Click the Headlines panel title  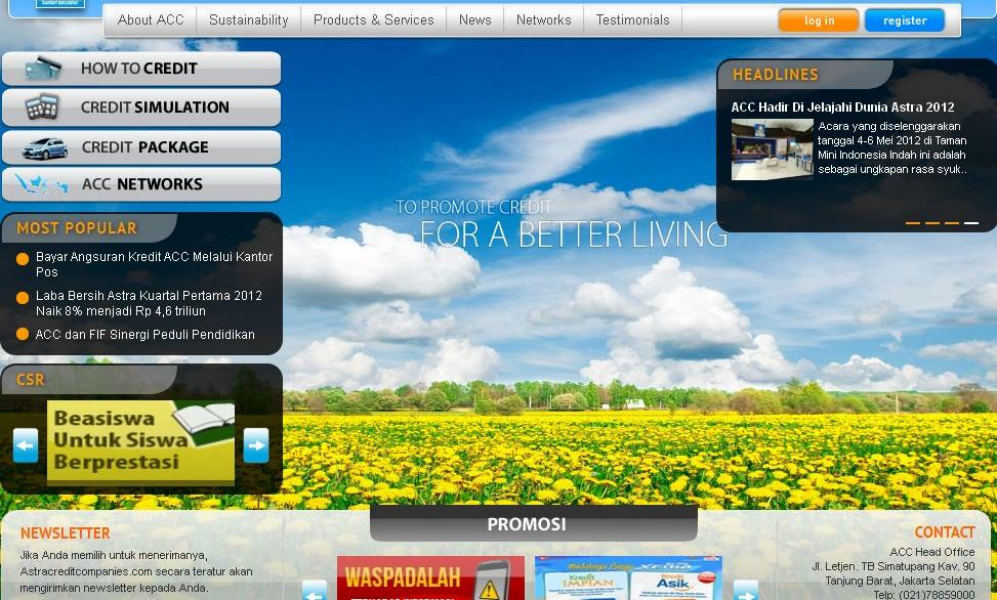(x=775, y=74)
